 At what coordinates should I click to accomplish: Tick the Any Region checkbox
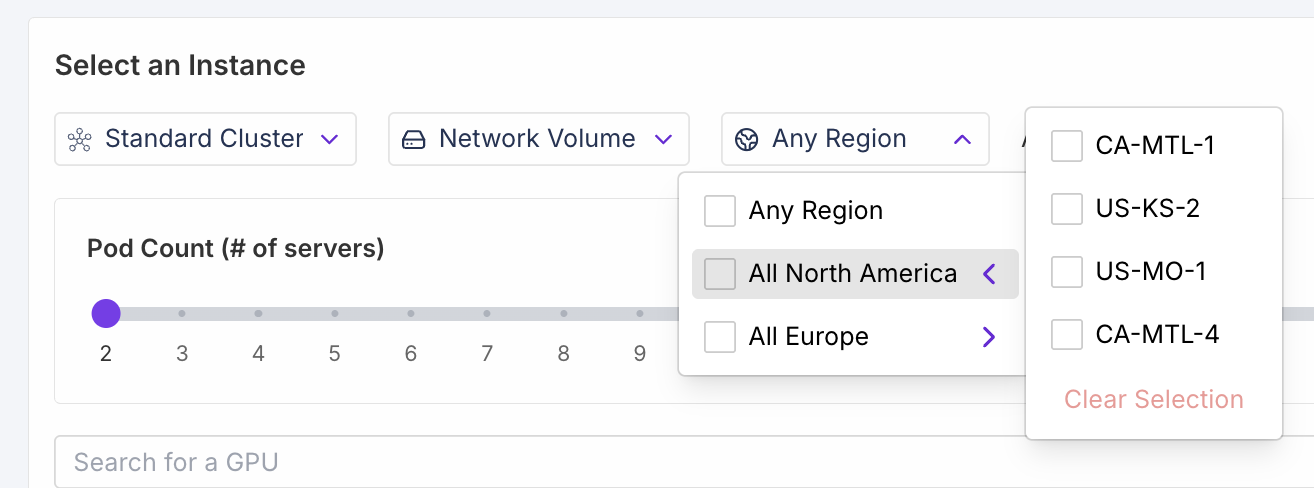(720, 211)
